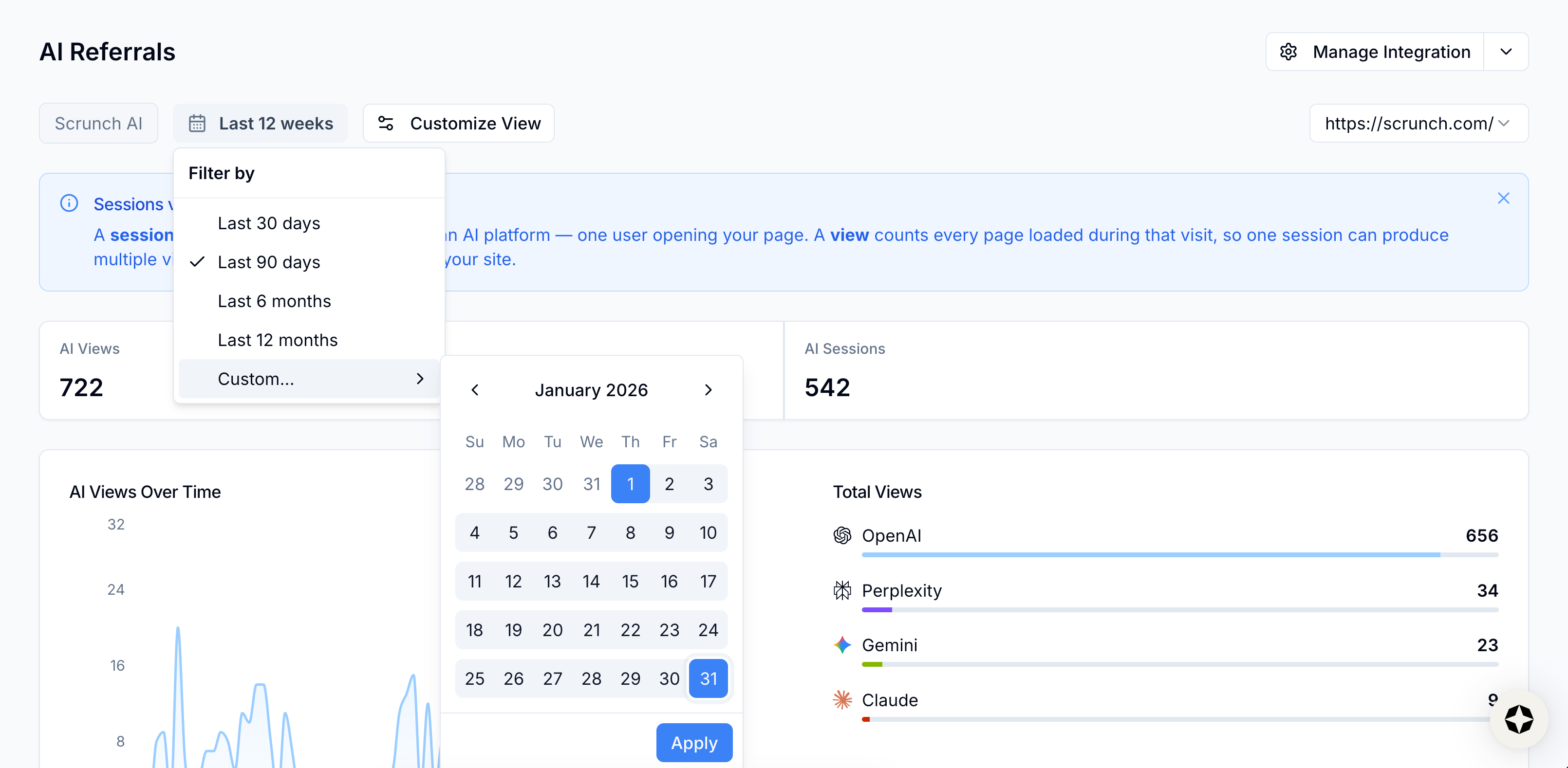
Task: Click the Apply button on the calendar
Action: pyautogui.click(x=694, y=742)
